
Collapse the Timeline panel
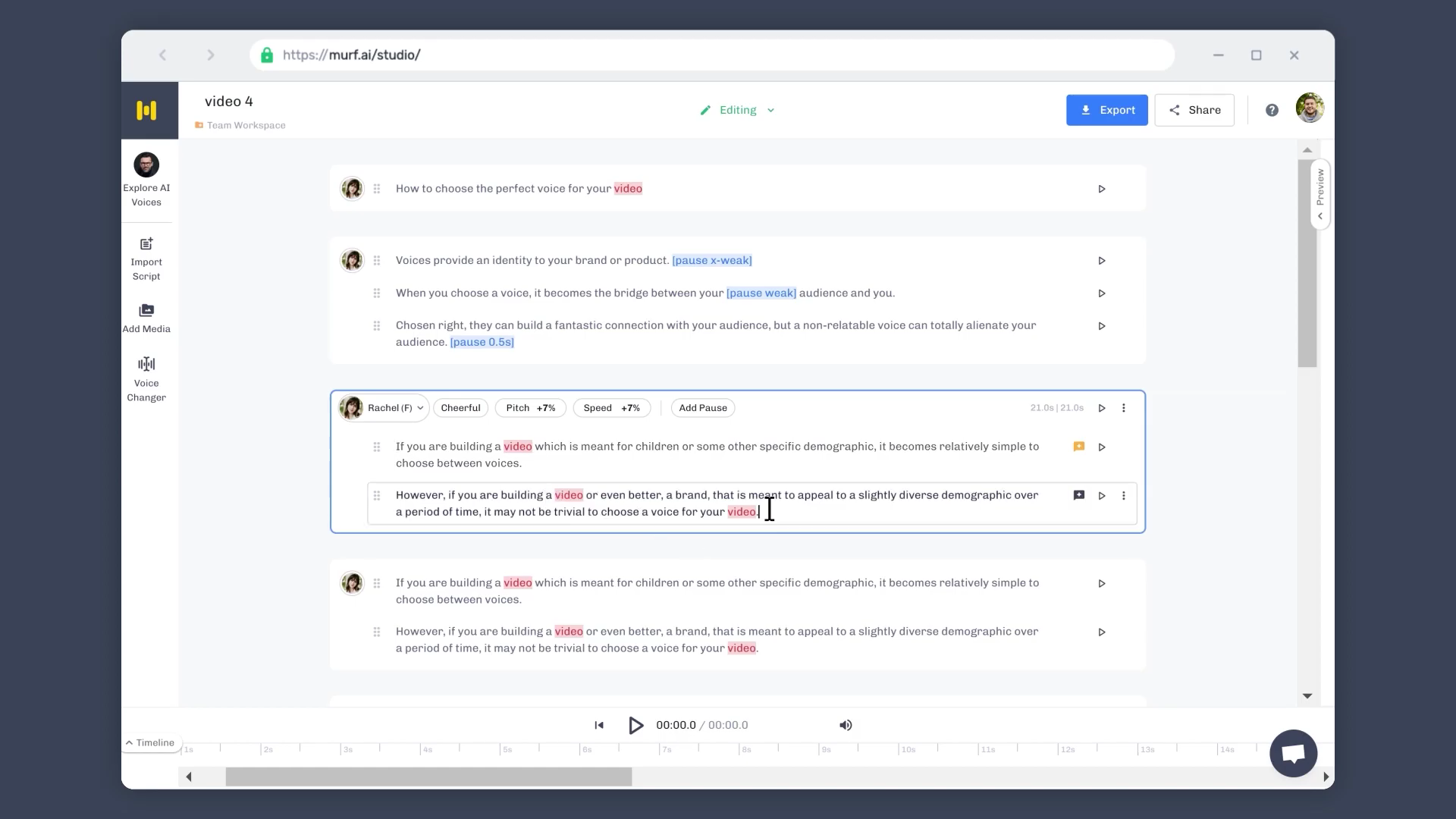[151, 742]
